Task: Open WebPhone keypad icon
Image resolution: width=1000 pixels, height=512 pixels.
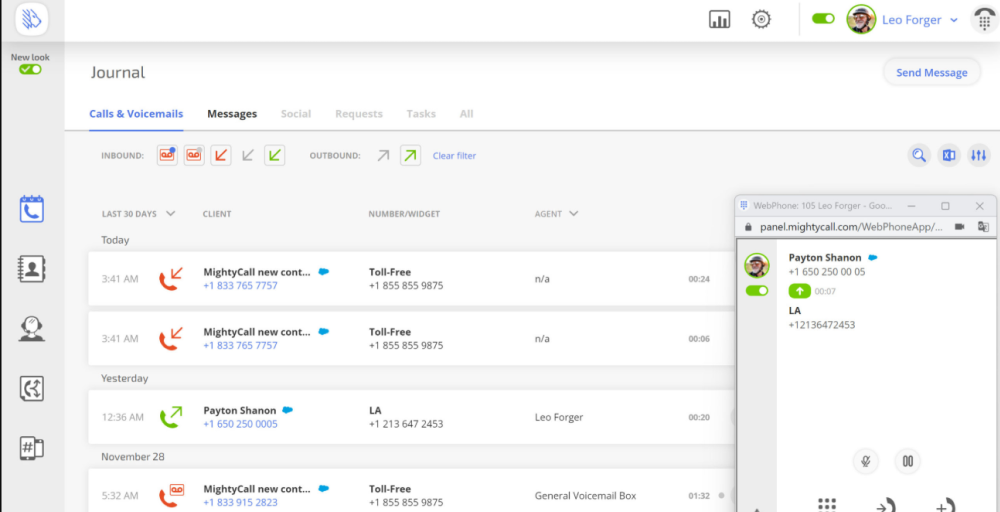Action: [x=827, y=505]
